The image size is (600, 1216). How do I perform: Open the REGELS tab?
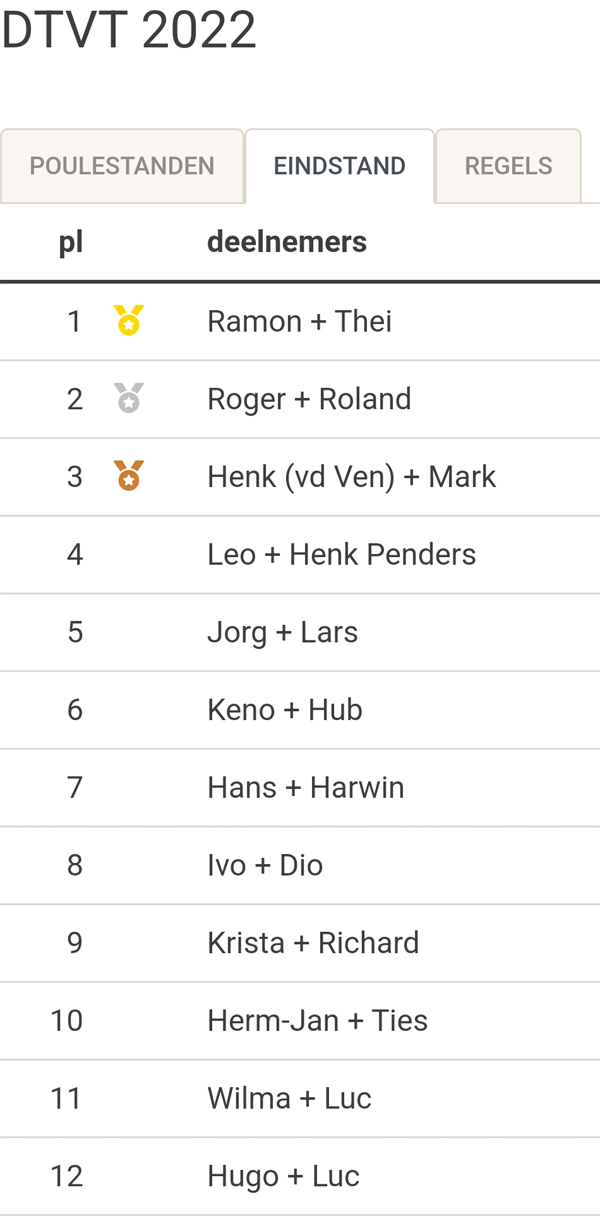click(508, 166)
